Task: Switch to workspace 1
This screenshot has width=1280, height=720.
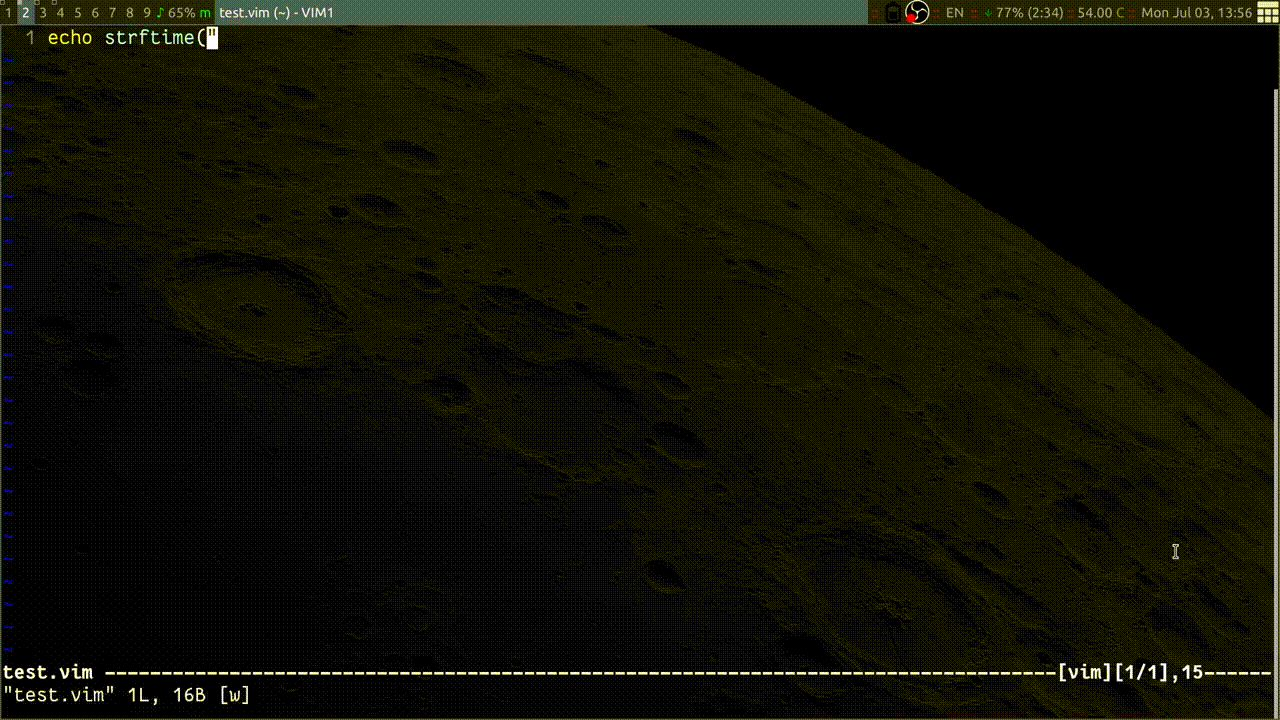Action: 9,13
